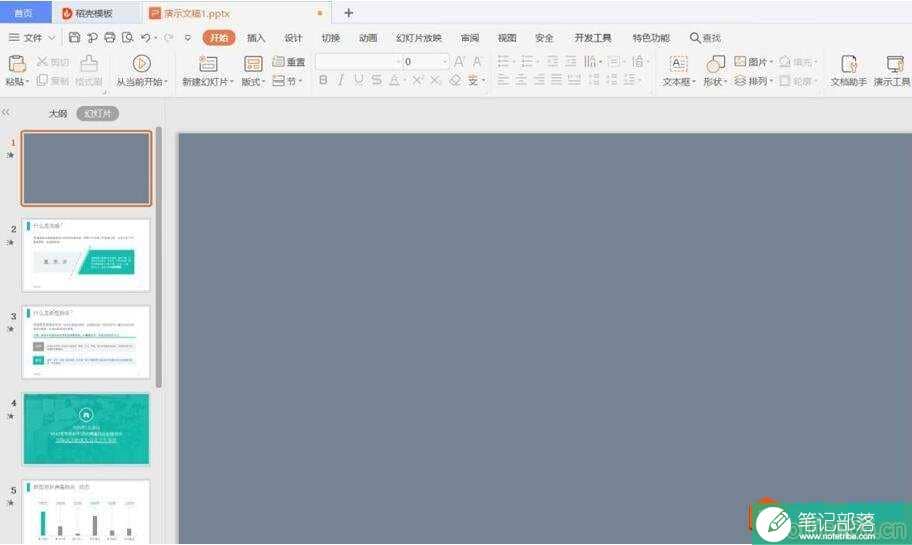Click the Cut (剪切) scissors icon

[x=42, y=61]
